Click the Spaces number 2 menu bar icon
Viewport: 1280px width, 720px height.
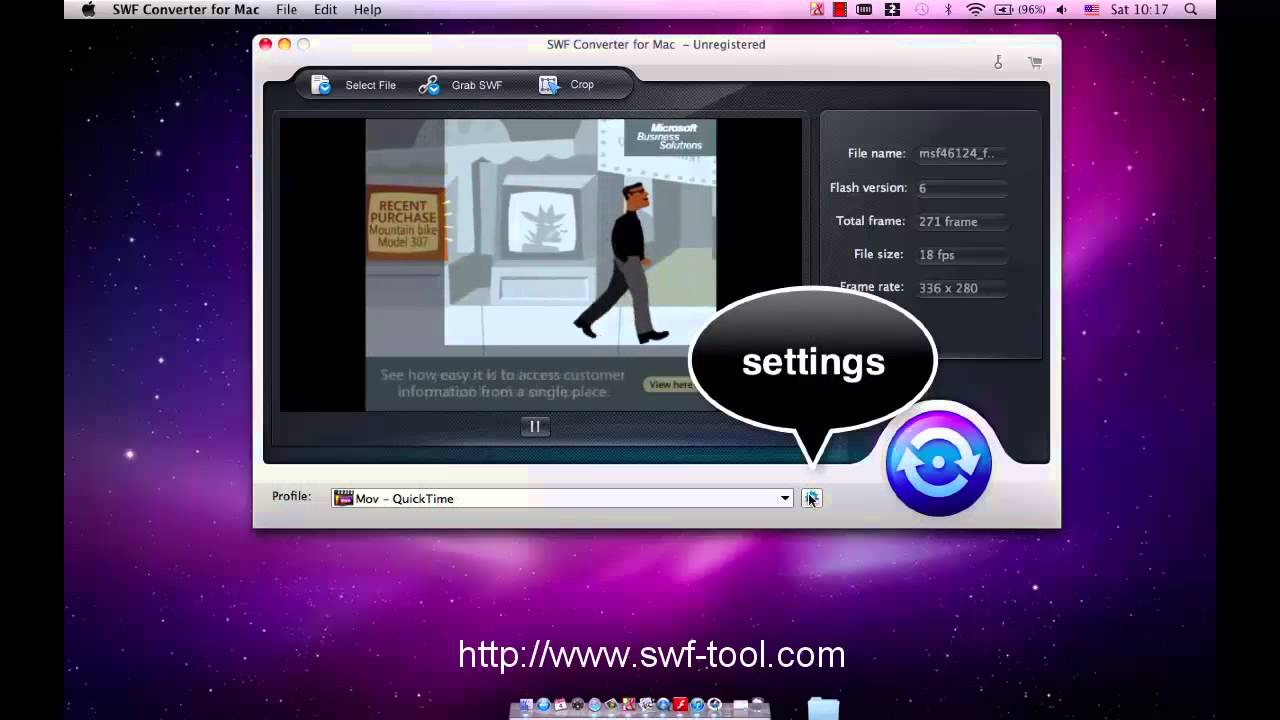tap(892, 9)
